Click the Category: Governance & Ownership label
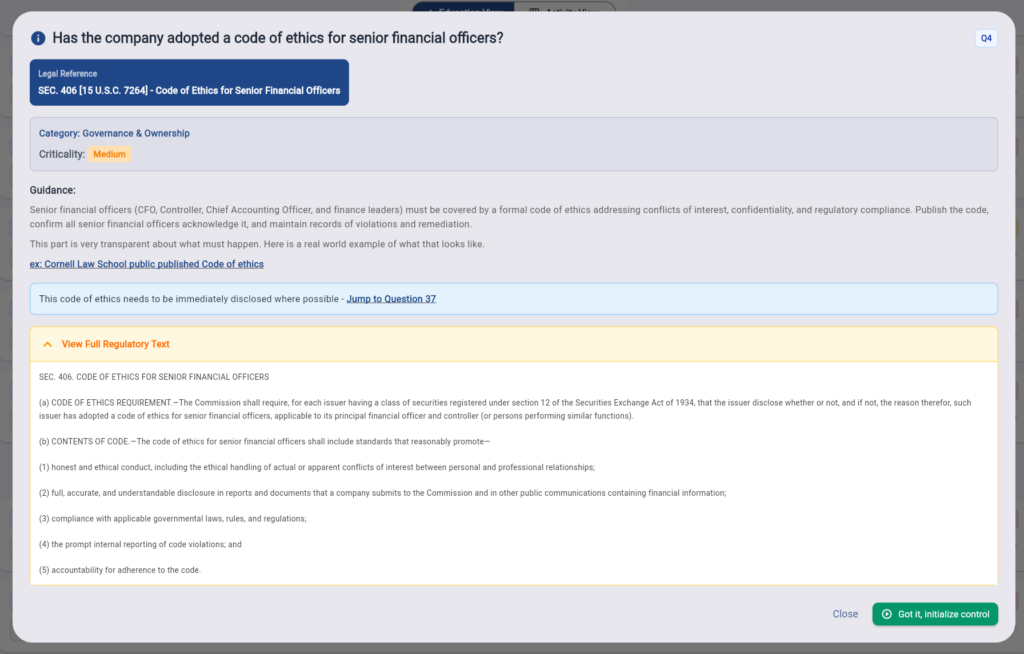Screen dimensions: 1024x654 pyautogui.click(x=114, y=133)
